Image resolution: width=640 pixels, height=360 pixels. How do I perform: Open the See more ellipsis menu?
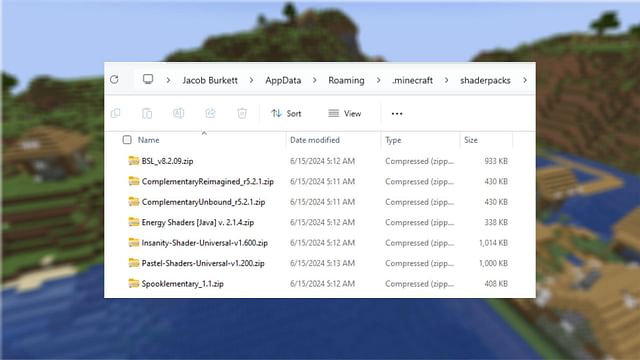tap(397, 113)
